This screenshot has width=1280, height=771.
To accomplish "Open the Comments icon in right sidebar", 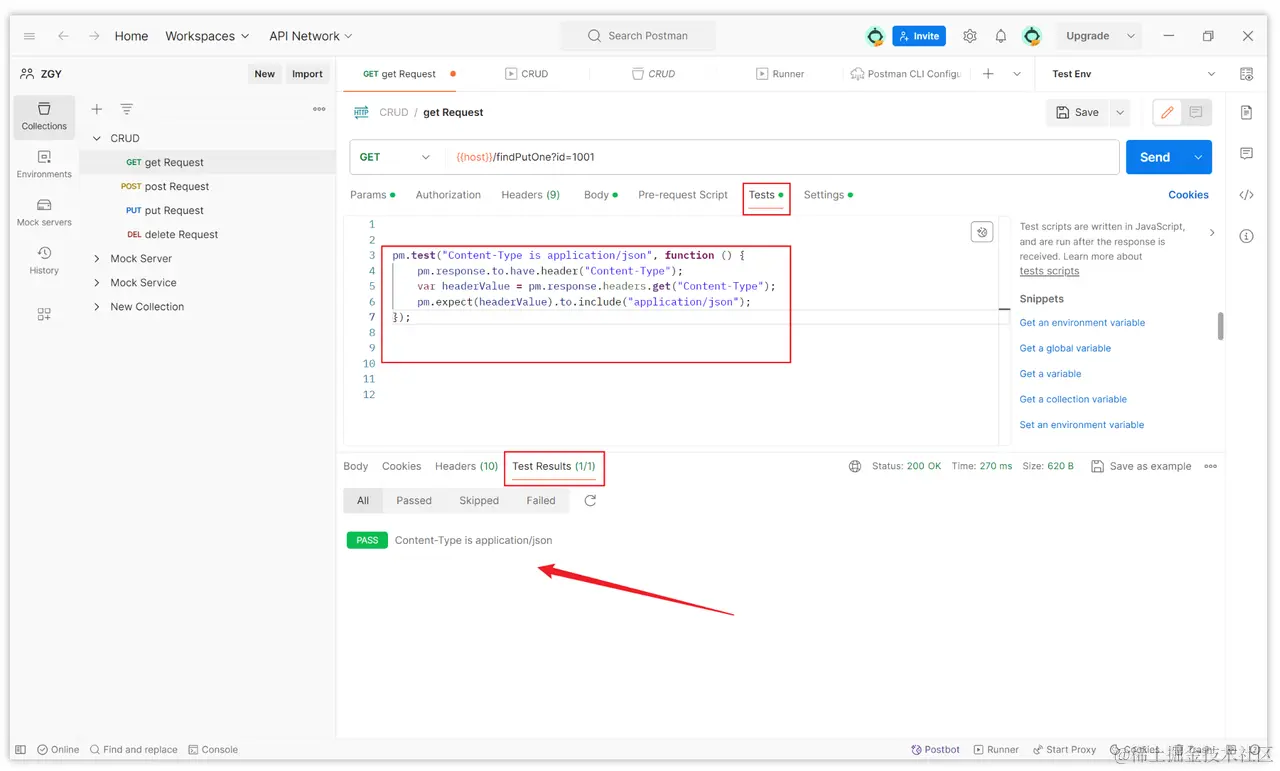I will (x=1246, y=154).
